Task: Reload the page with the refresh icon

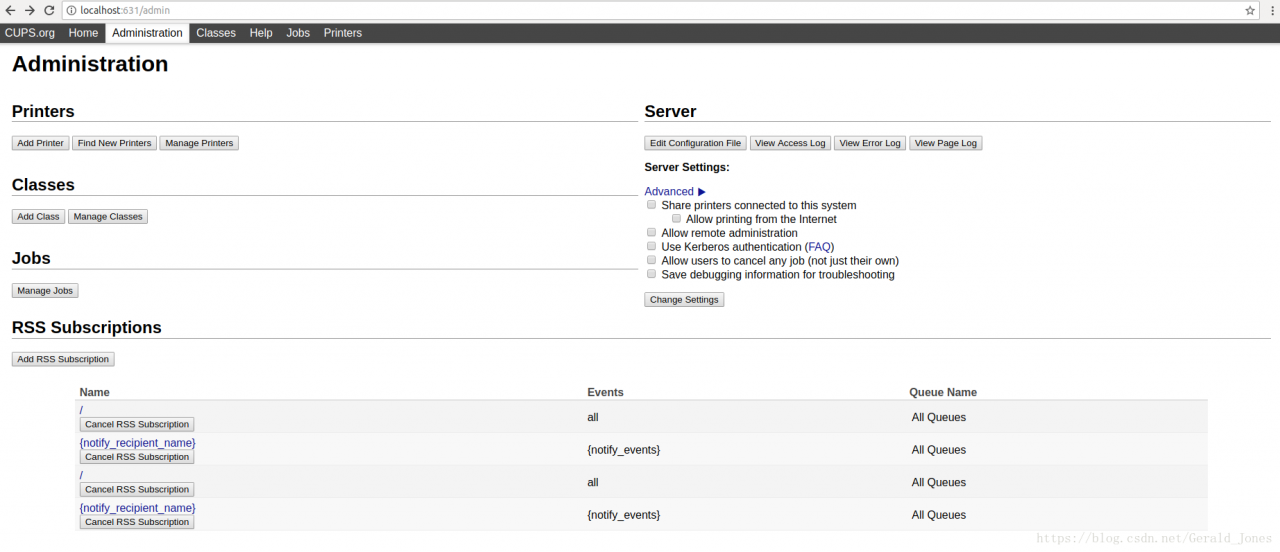Action: tap(49, 10)
